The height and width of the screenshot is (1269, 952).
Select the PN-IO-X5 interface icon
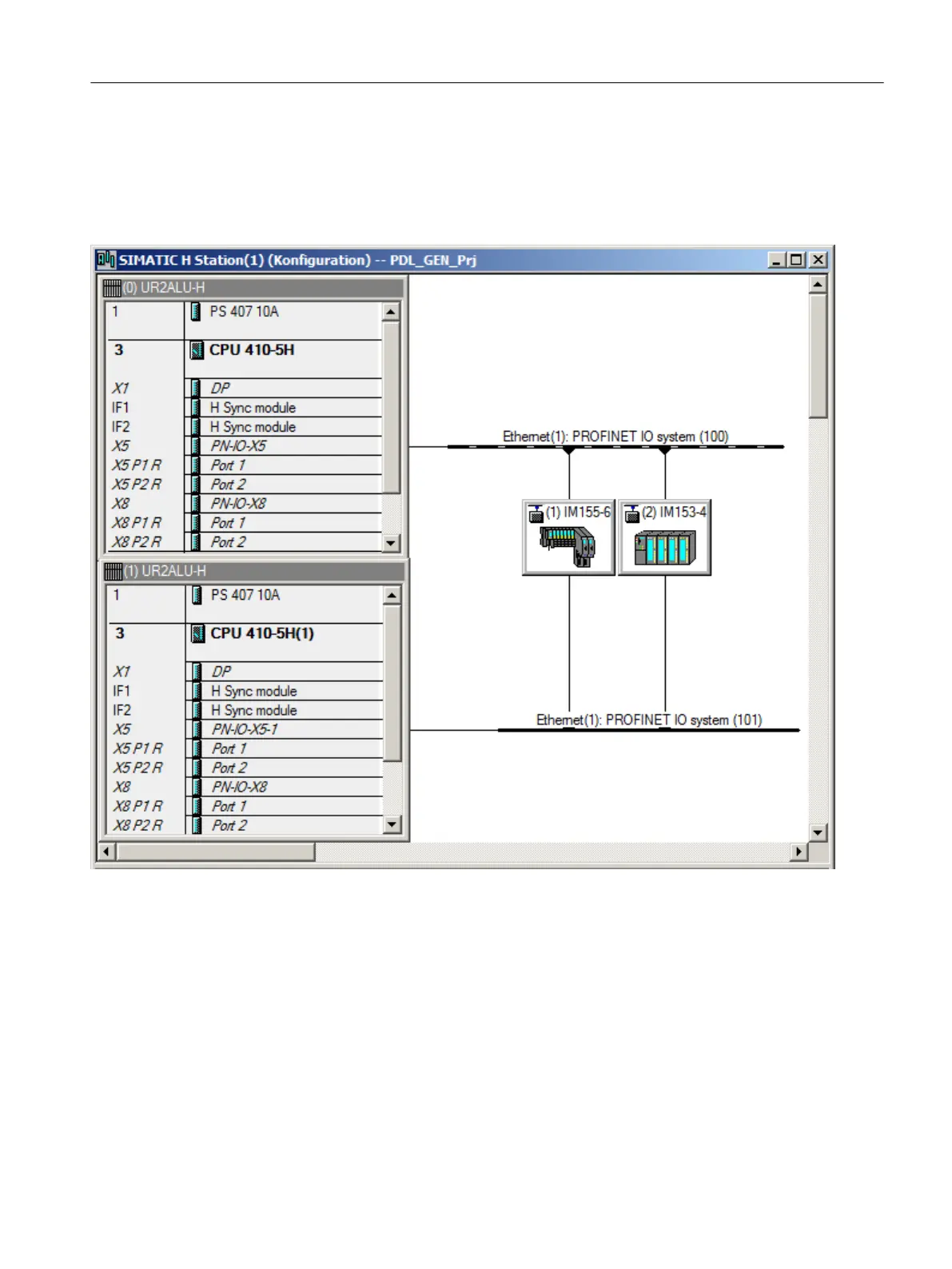(x=196, y=446)
